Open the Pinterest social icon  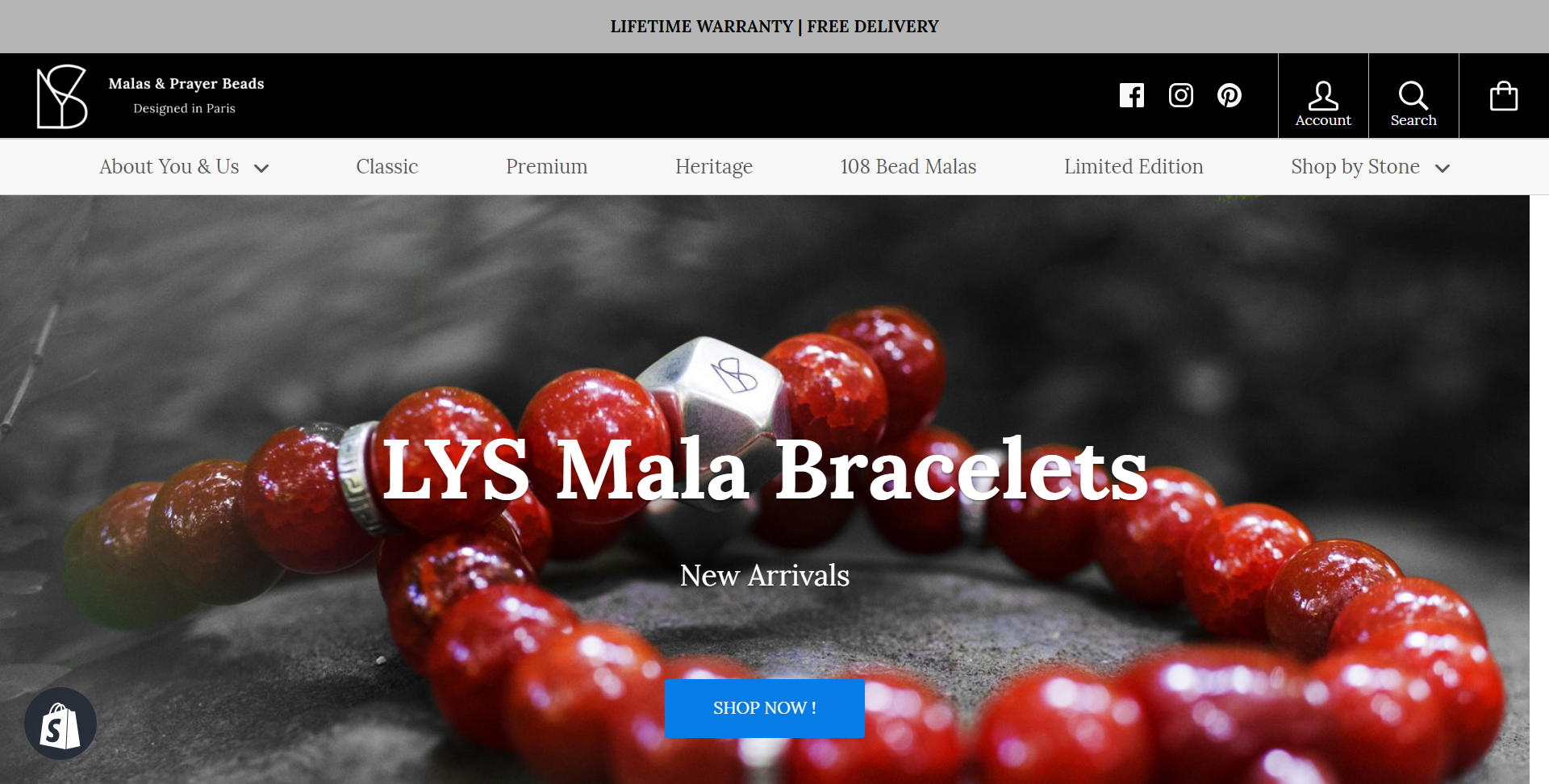[1230, 95]
